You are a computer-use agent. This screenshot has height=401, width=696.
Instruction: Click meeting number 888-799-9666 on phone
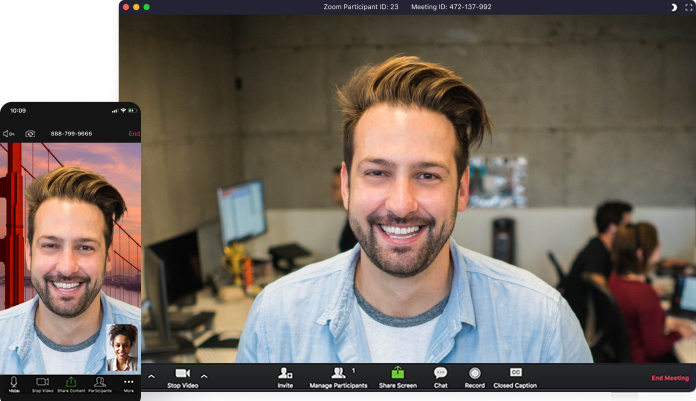[71, 134]
